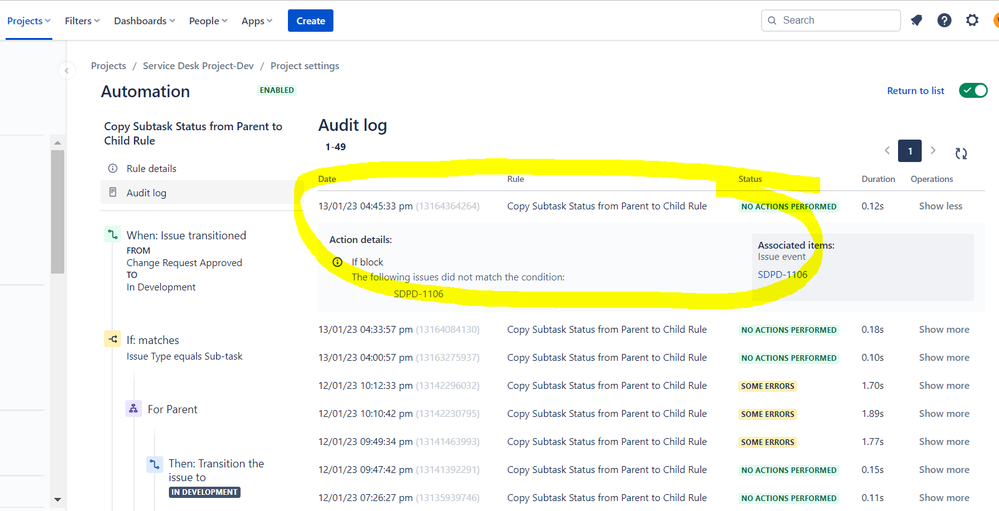The height and width of the screenshot is (511, 999).
Task: Open the Project settings breadcrumb
Action: click(305, 66)
